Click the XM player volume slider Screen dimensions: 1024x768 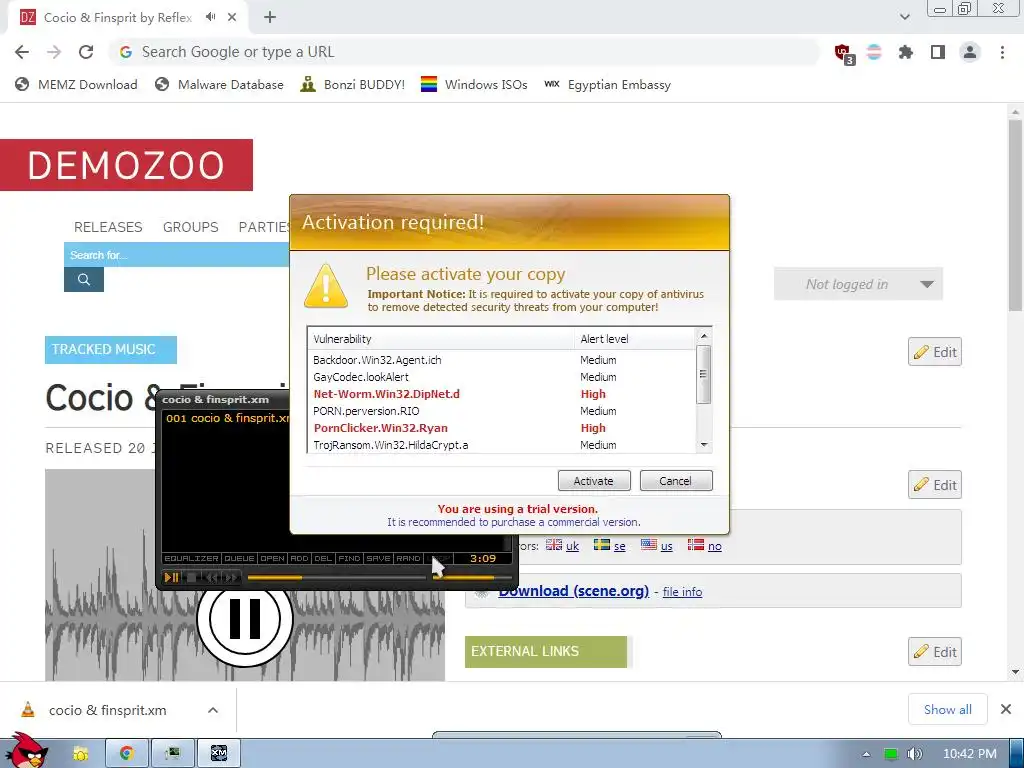(472, 577)
